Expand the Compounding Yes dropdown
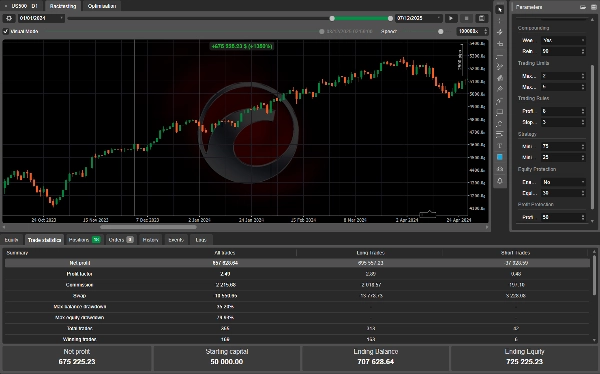The image size is (600, 374). point(563,40)
